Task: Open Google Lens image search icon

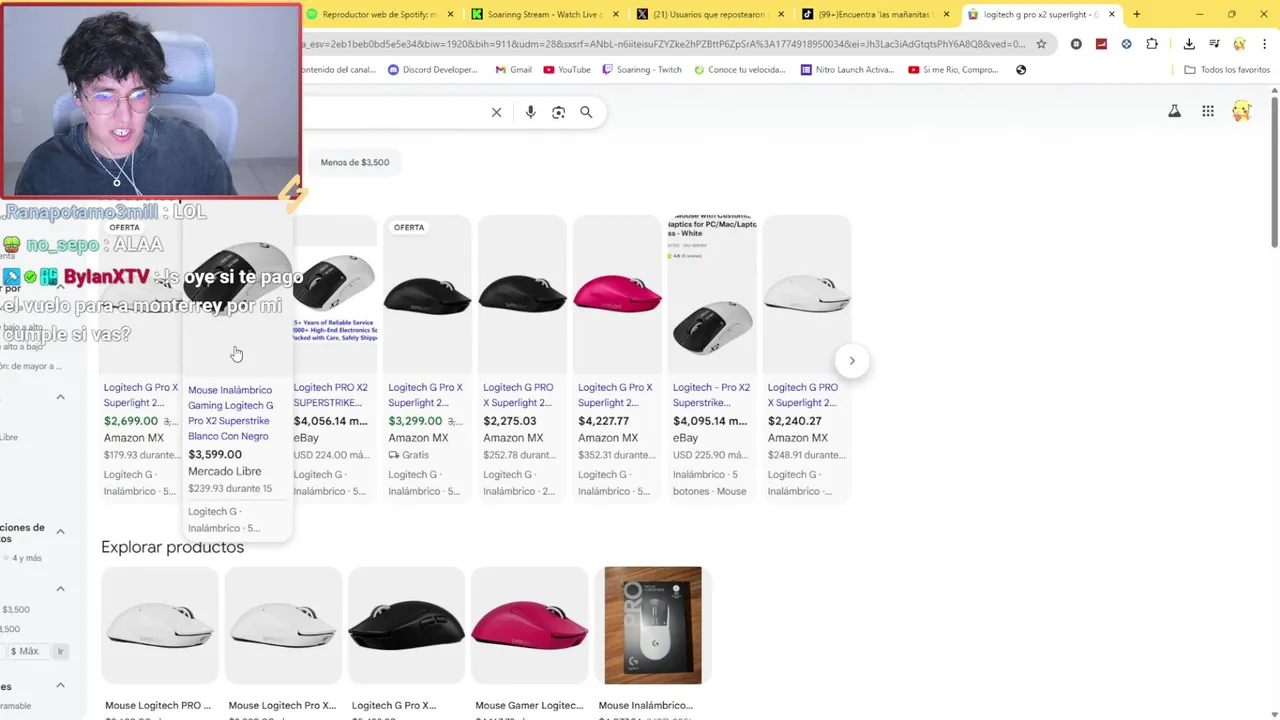Action: tap(558, 112)
